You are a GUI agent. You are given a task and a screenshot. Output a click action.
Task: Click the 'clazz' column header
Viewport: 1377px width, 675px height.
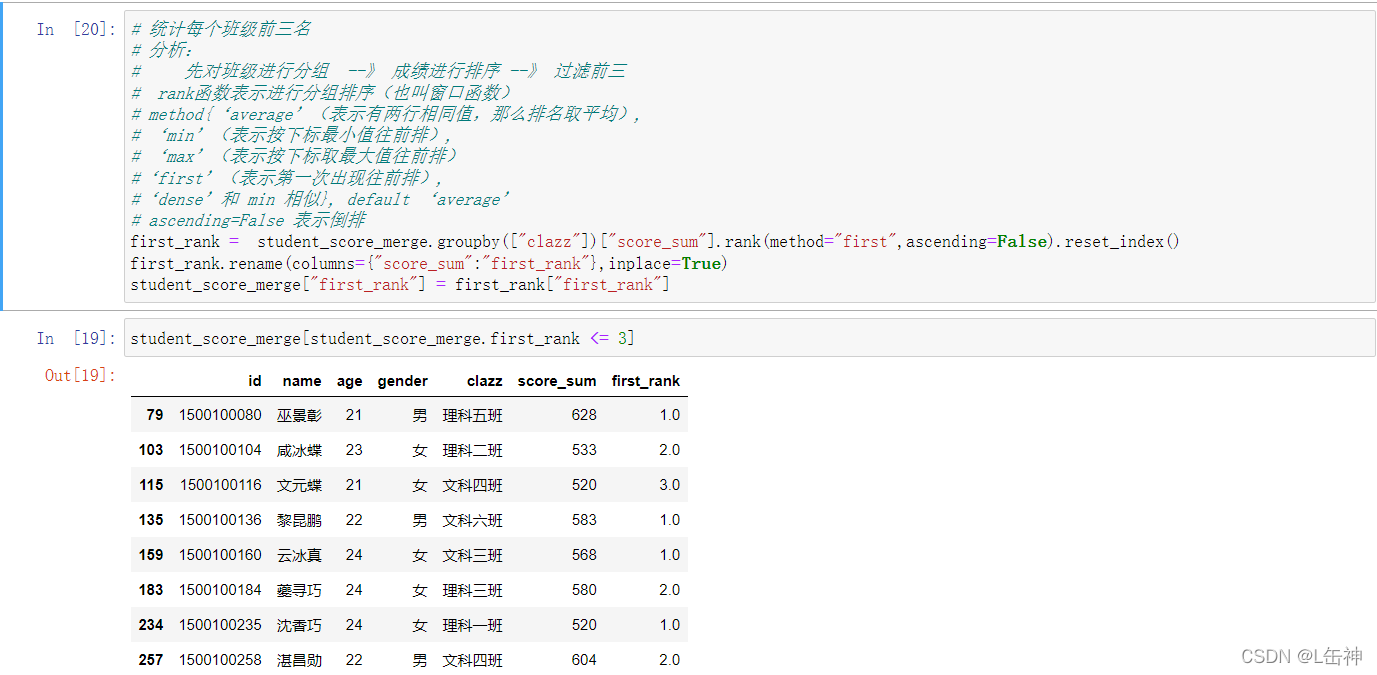pyautogui.click(x=485, y=381)
